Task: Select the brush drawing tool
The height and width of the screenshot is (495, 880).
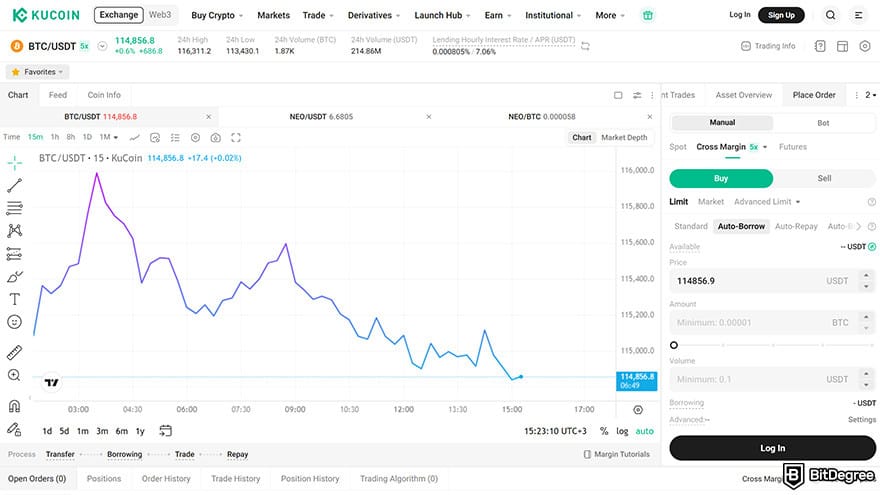Action: click(x=15, y=277)
